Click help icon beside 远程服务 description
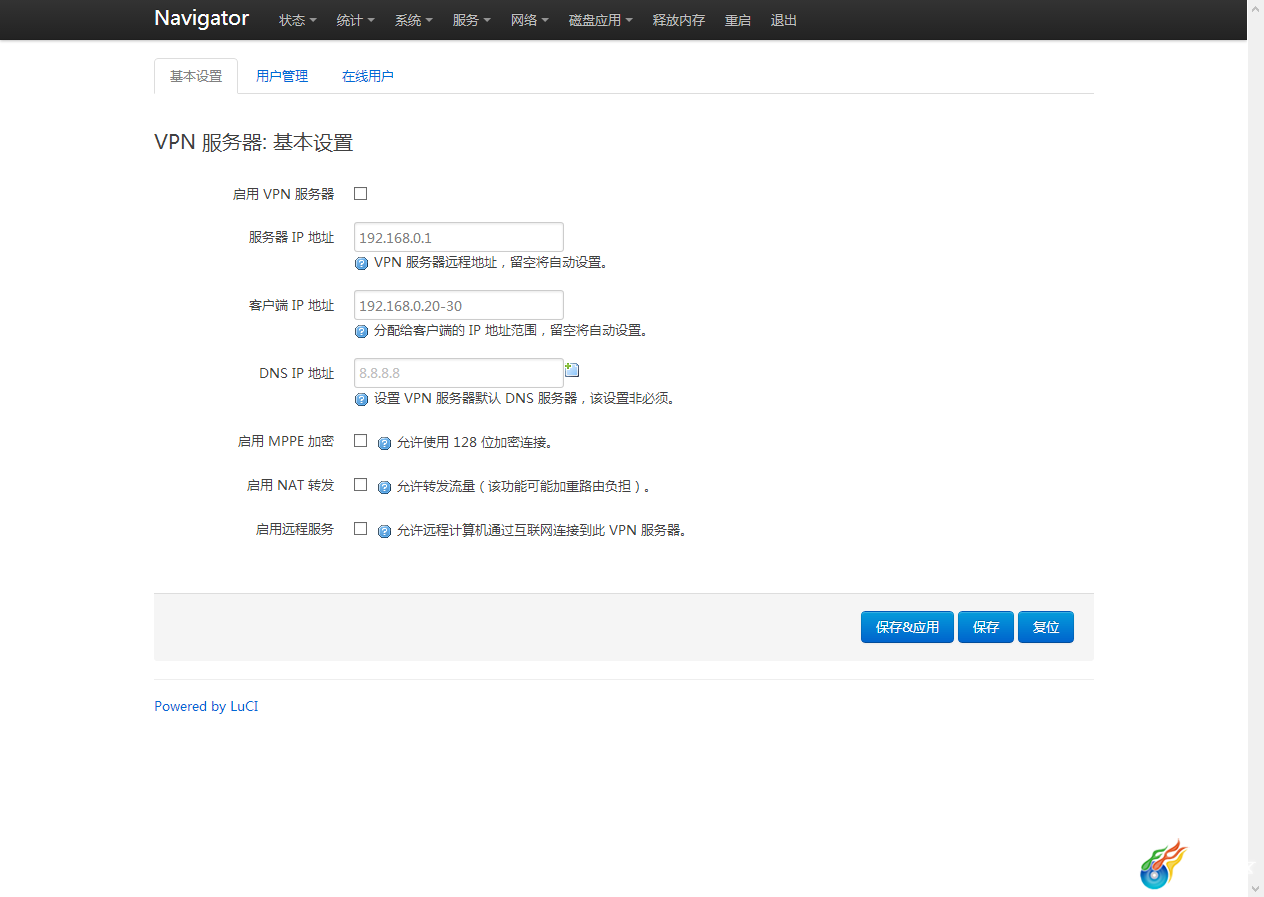This screenshot has width=1264, height=897. tap(384, 532)
